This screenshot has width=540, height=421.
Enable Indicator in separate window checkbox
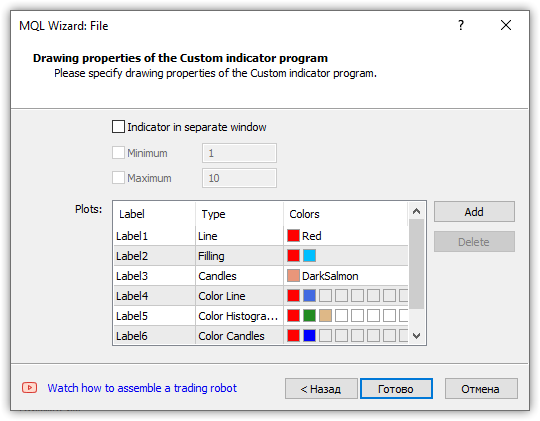tap(118, 127)
